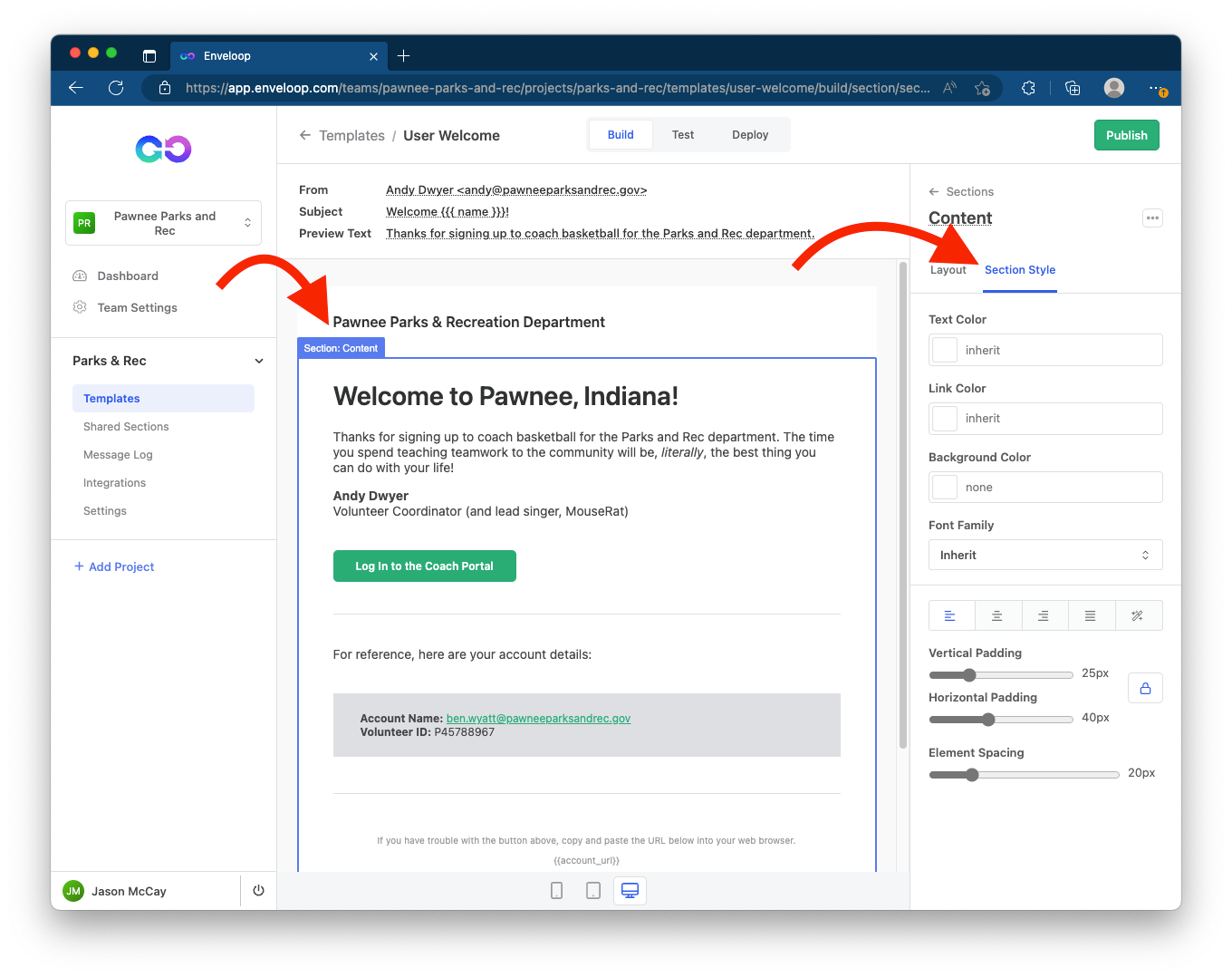Open the Pawnee Parks and Rec team switcher

163,223
